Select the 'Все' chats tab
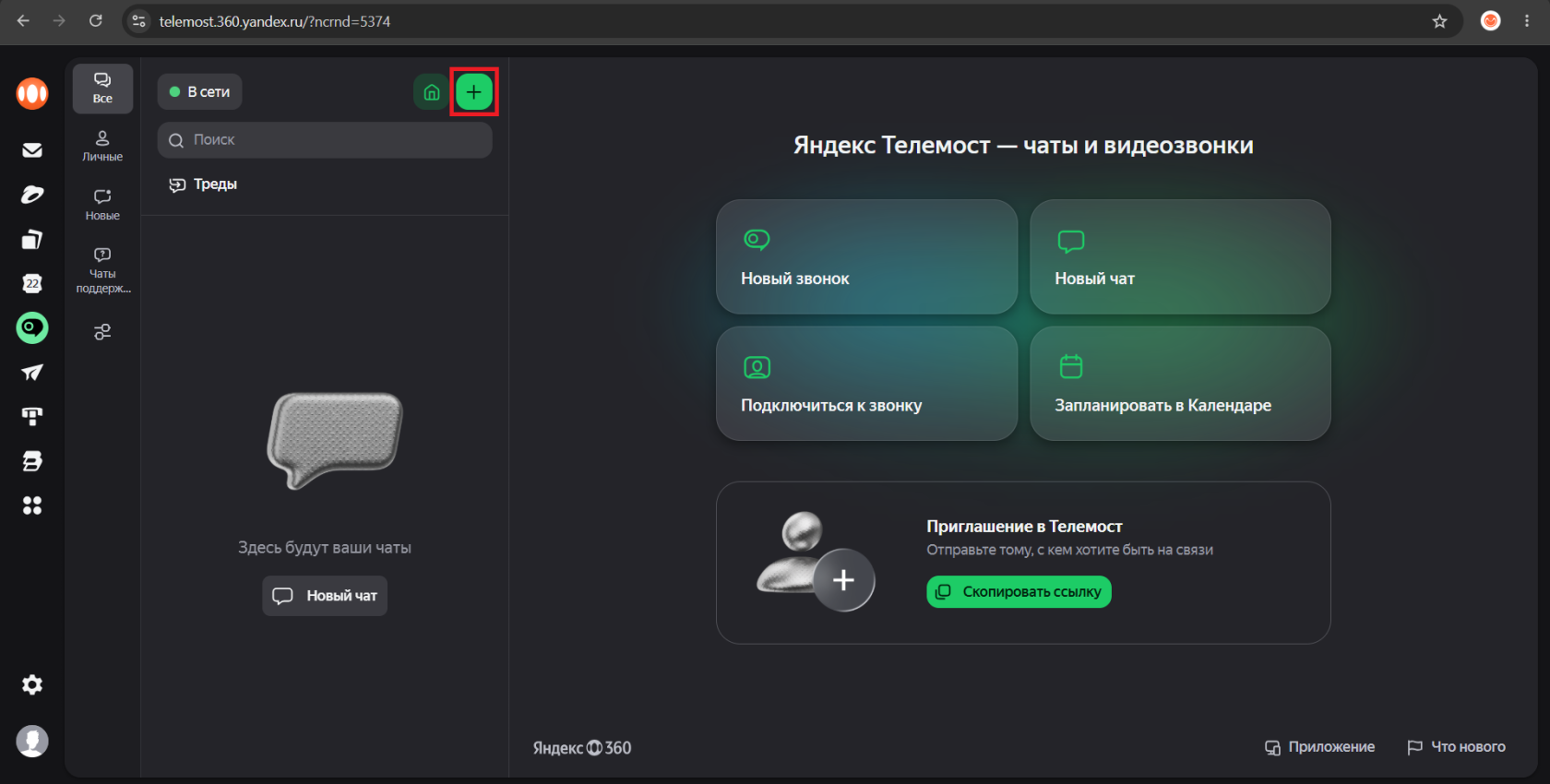The image size is (1550, 784). 102,89
